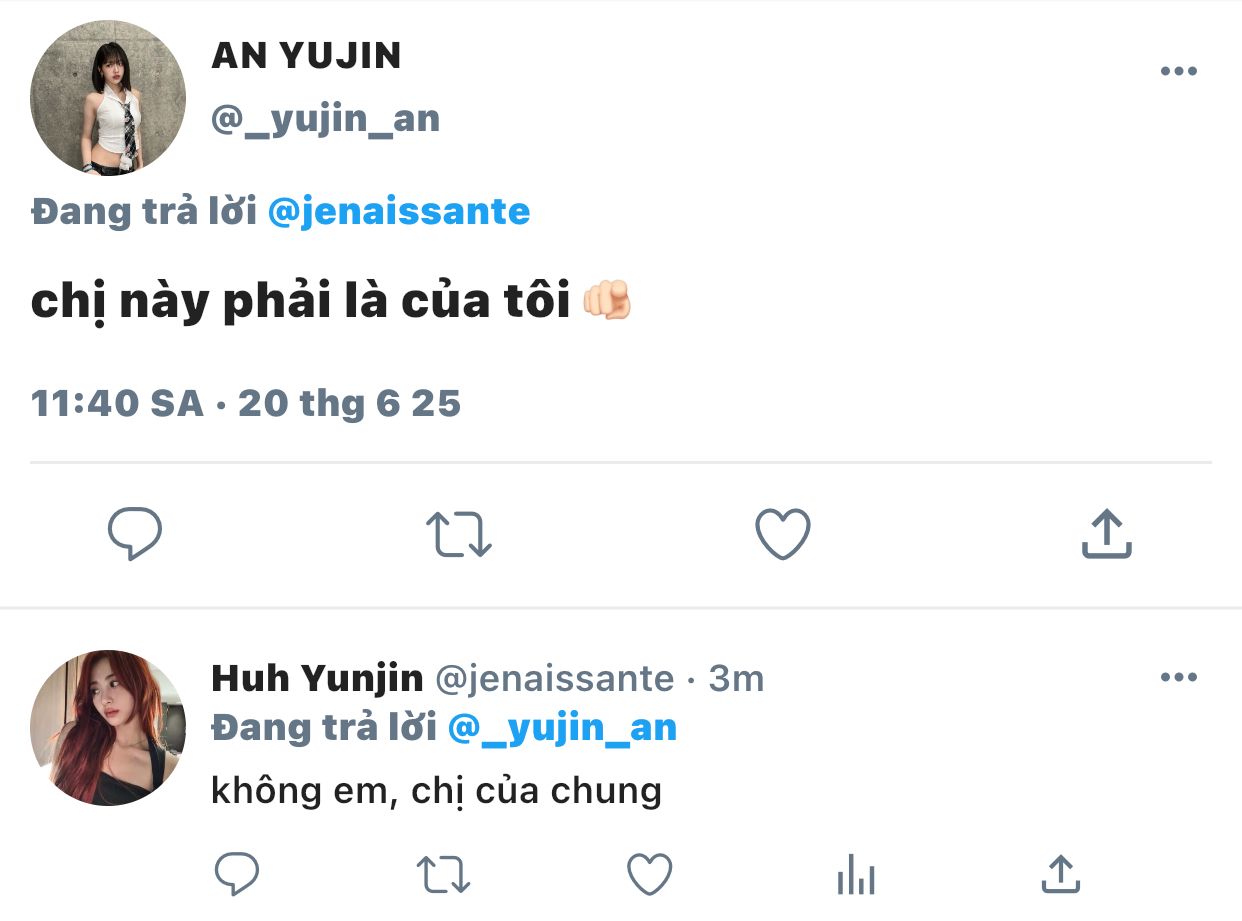Open Huh Yunjin display name
Image resolution: width=1242 pixels, height=921 pixels.
click(317, 679)
